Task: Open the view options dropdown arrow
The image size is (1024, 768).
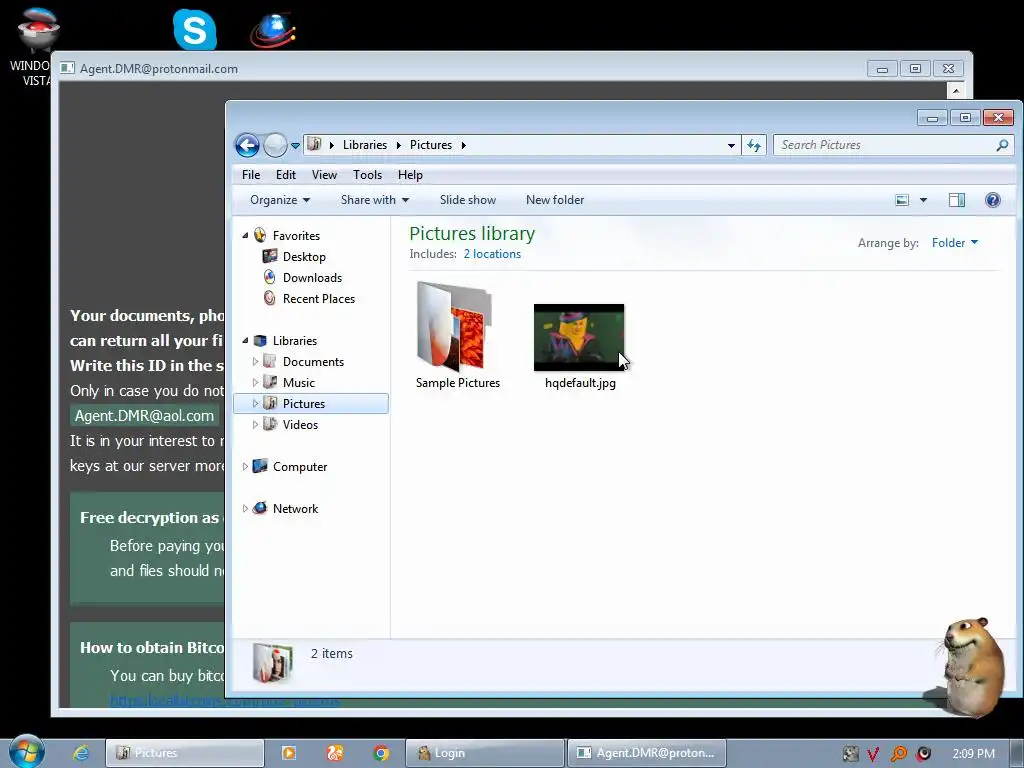Action: tap(923, 200)
